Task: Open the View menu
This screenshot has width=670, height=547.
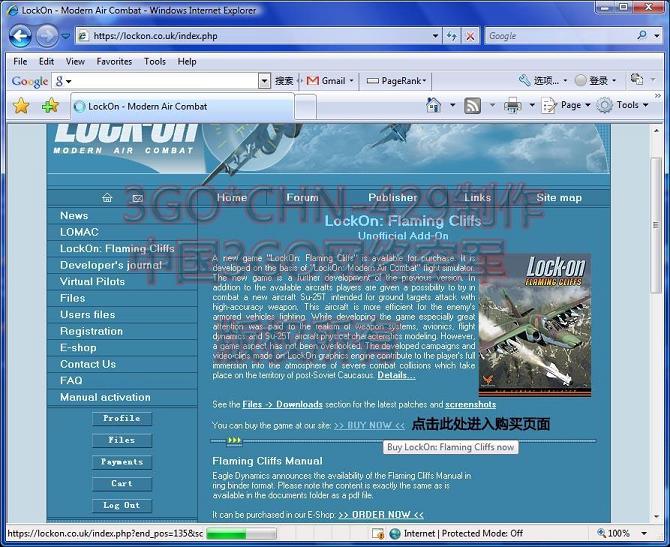Action: coord(75,62)
